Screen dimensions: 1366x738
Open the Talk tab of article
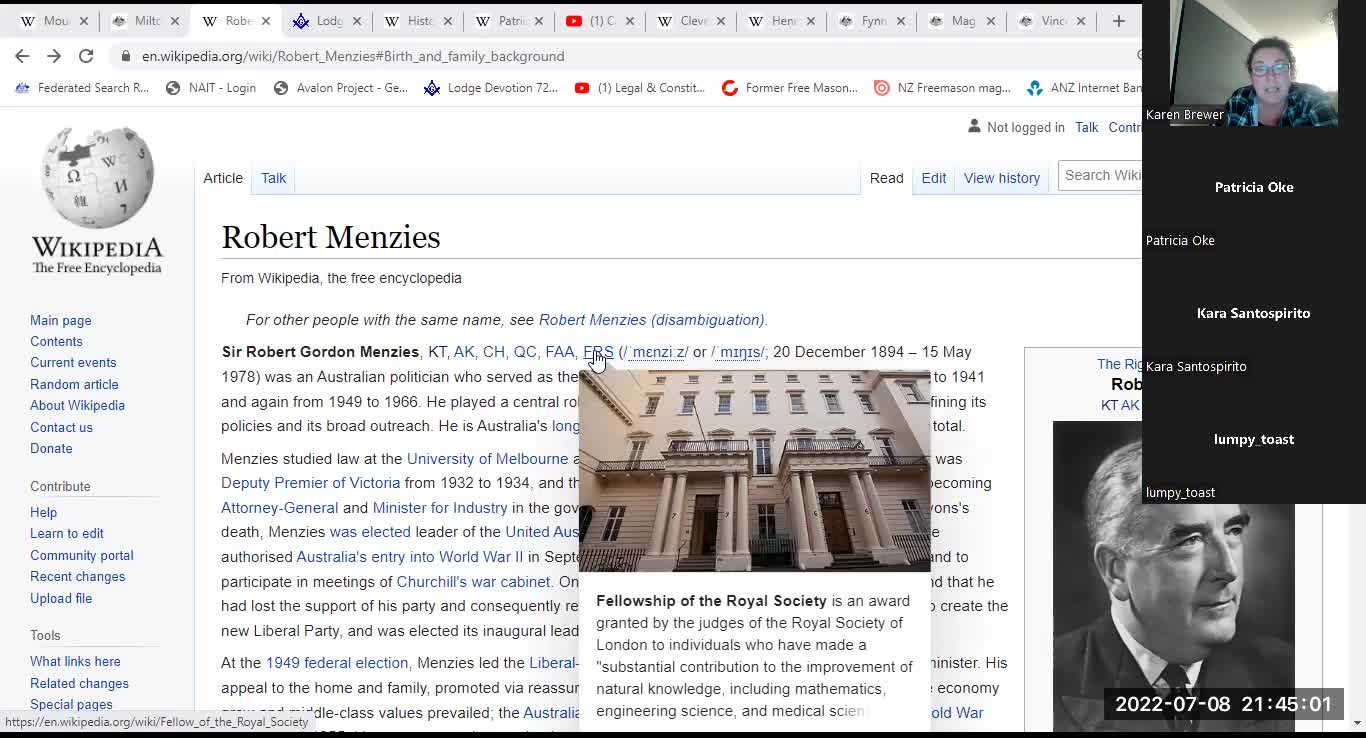pyautogui.click(x=273, y=178)
